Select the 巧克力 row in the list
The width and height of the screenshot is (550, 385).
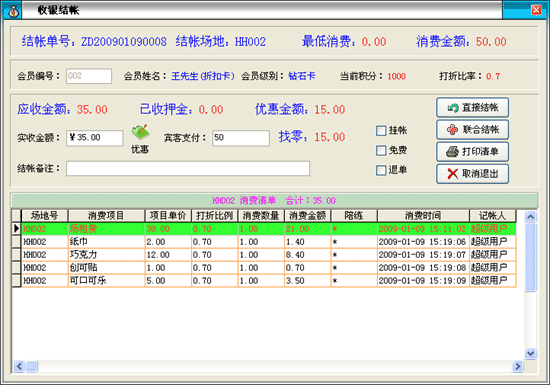coord(264,255)
